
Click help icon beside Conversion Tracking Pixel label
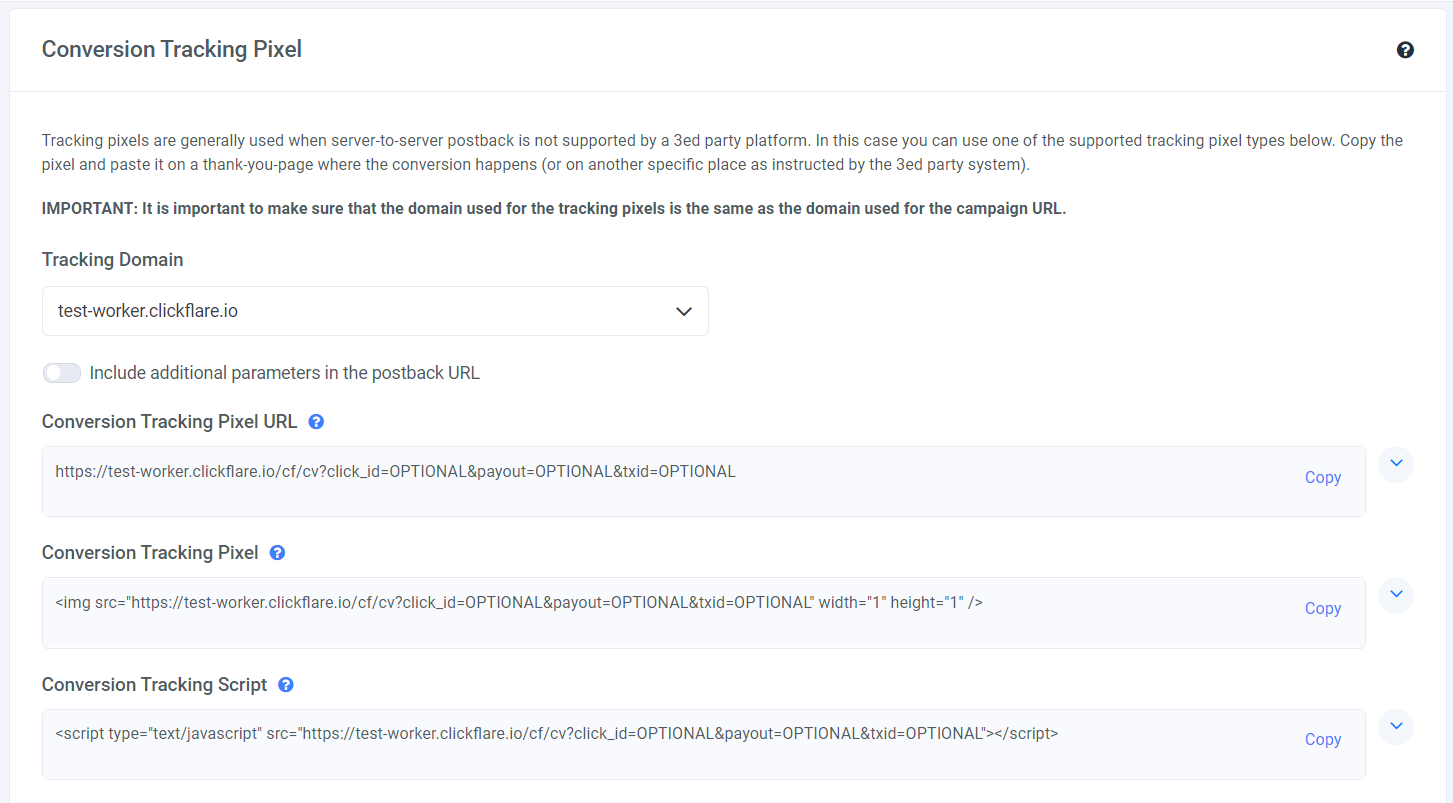[277, 553]
